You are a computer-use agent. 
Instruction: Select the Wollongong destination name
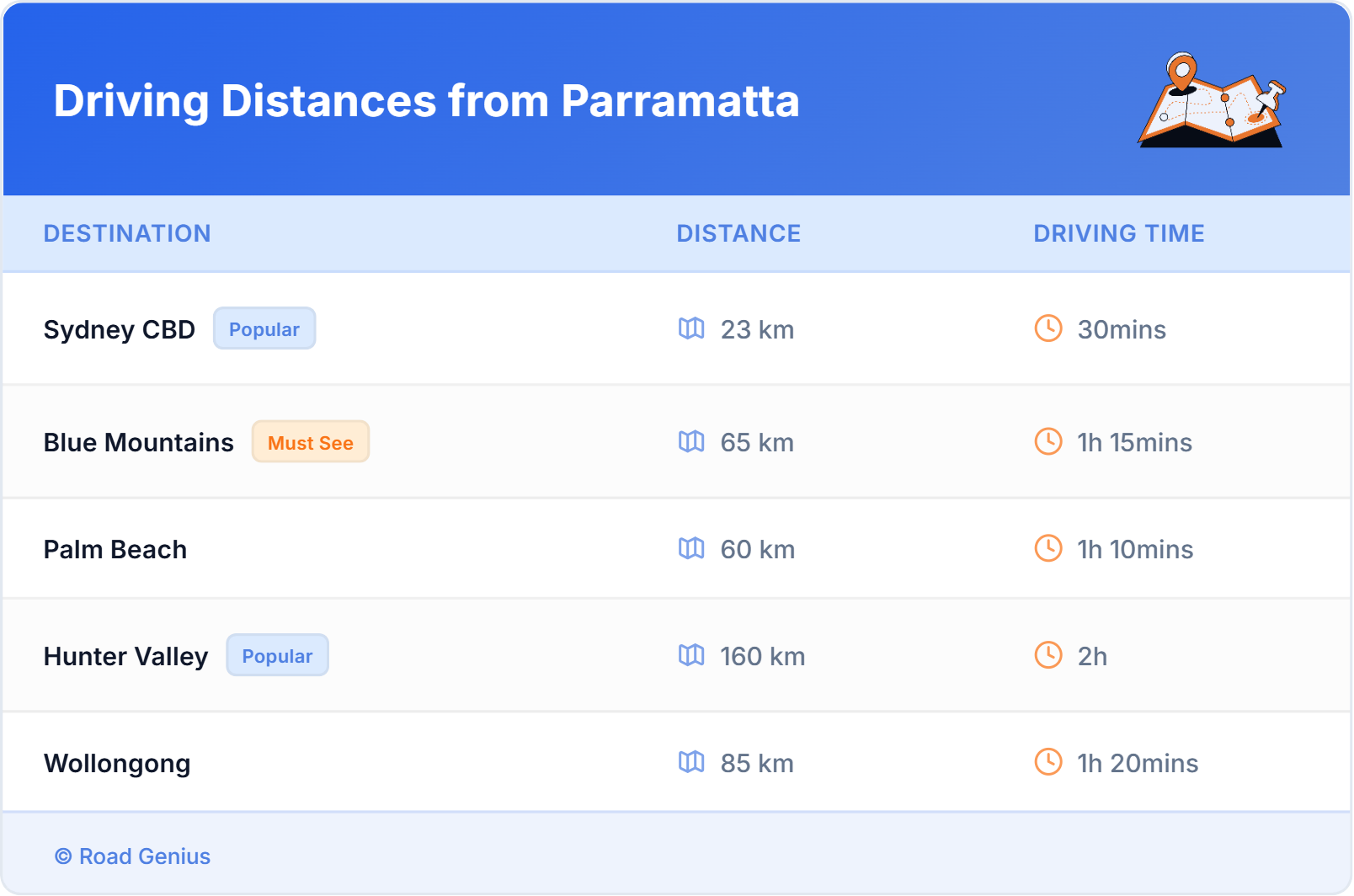[x=117, y=763]
